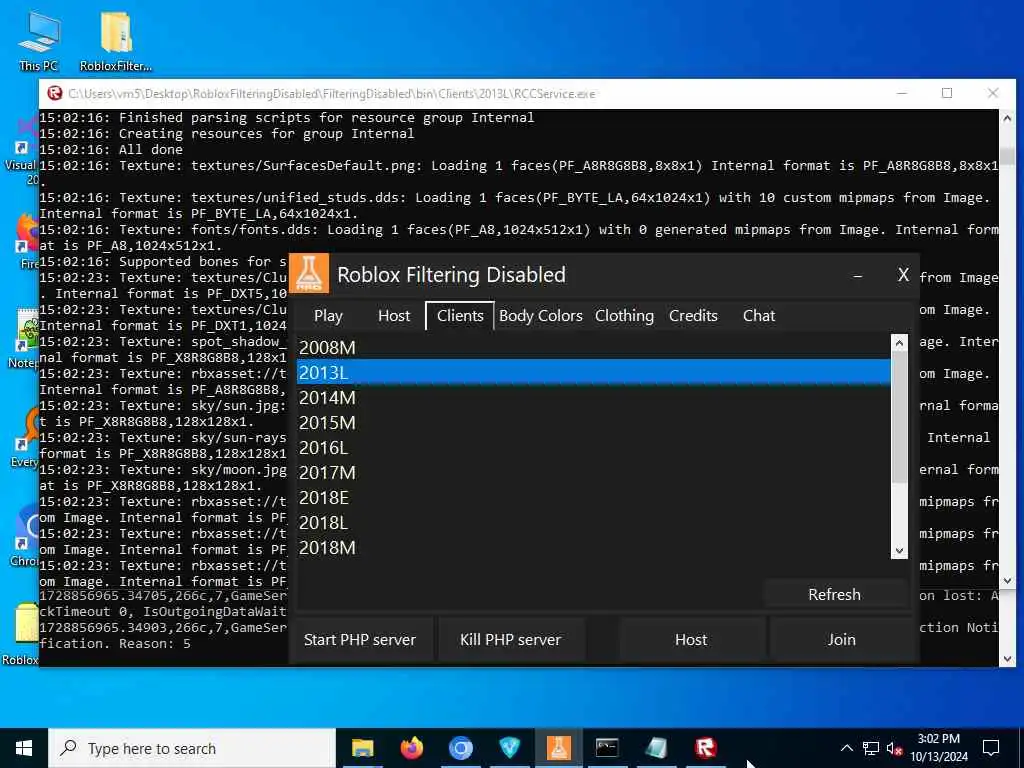Open the Windows Start menu
Image resolution: width=1024 pixels, height=768 pixels.
click(24, 748)
